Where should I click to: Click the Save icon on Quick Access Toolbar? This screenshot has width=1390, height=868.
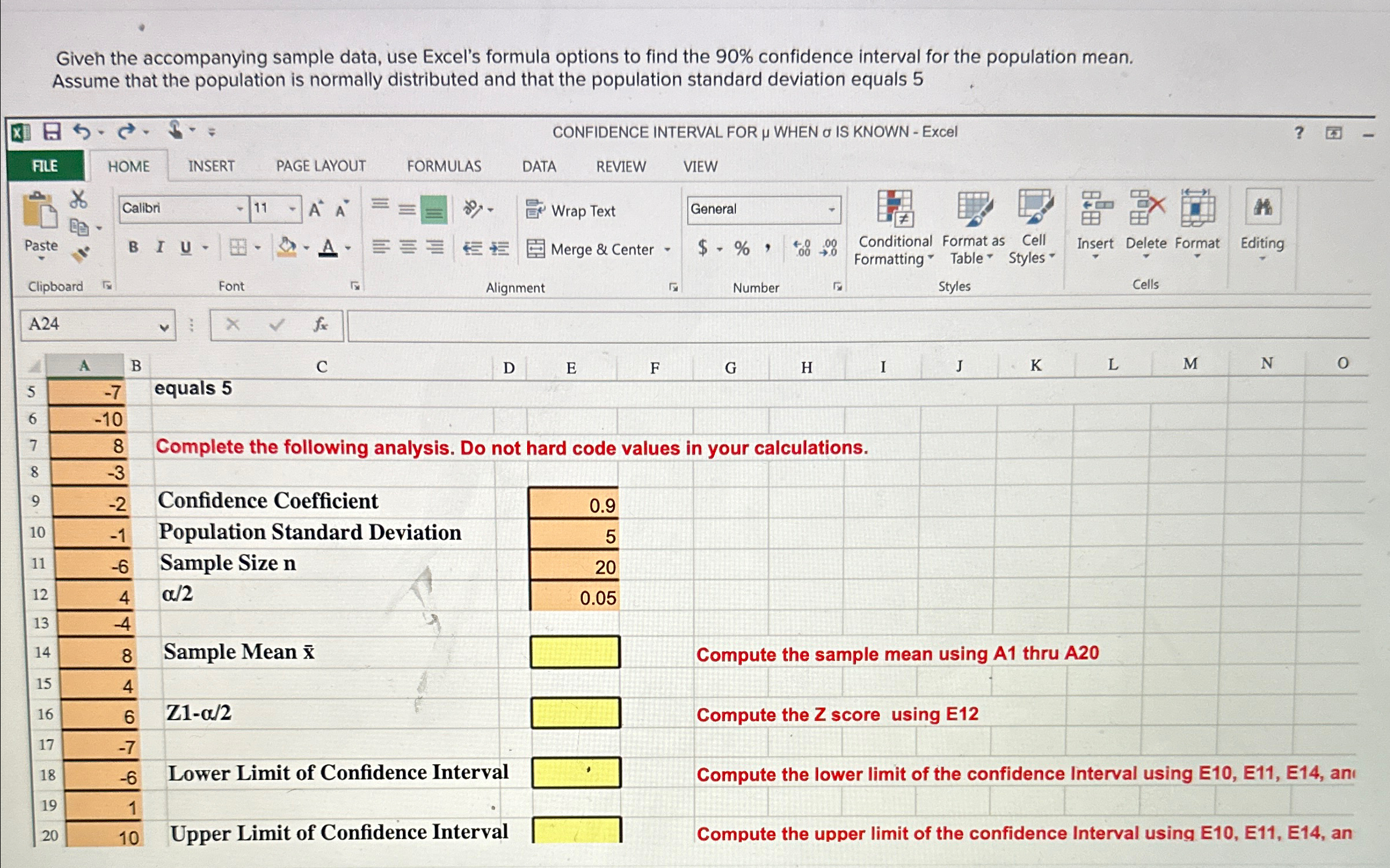coord(53,132)
